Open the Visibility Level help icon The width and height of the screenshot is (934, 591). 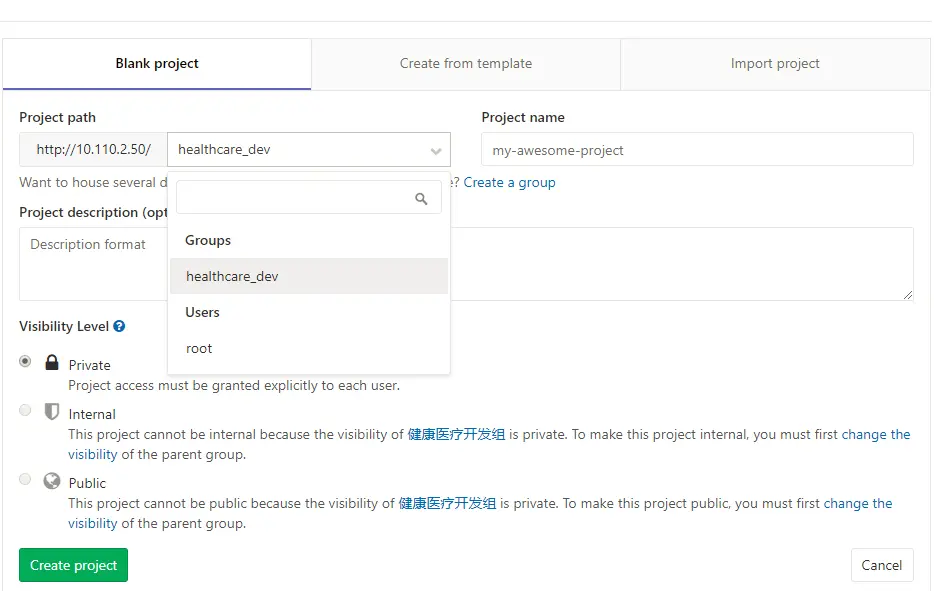(119, 326)
